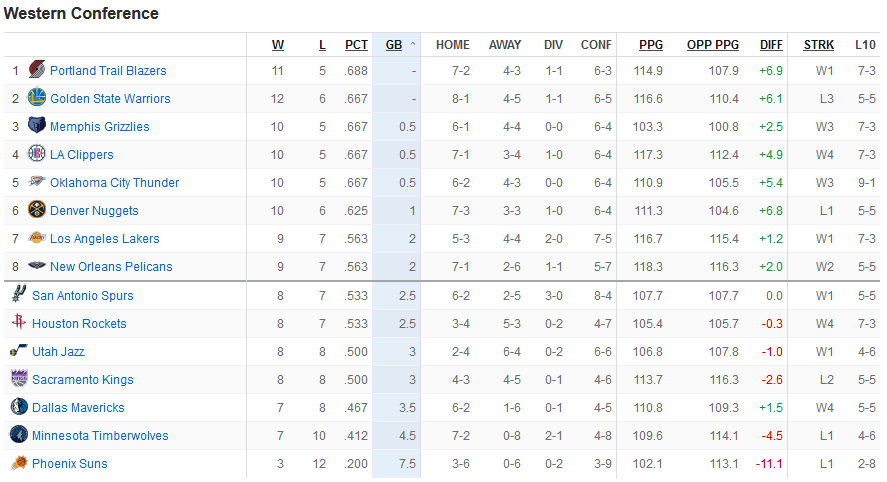887x482 pixels.
Task: Sort table by PCT header
Action: 356,45
